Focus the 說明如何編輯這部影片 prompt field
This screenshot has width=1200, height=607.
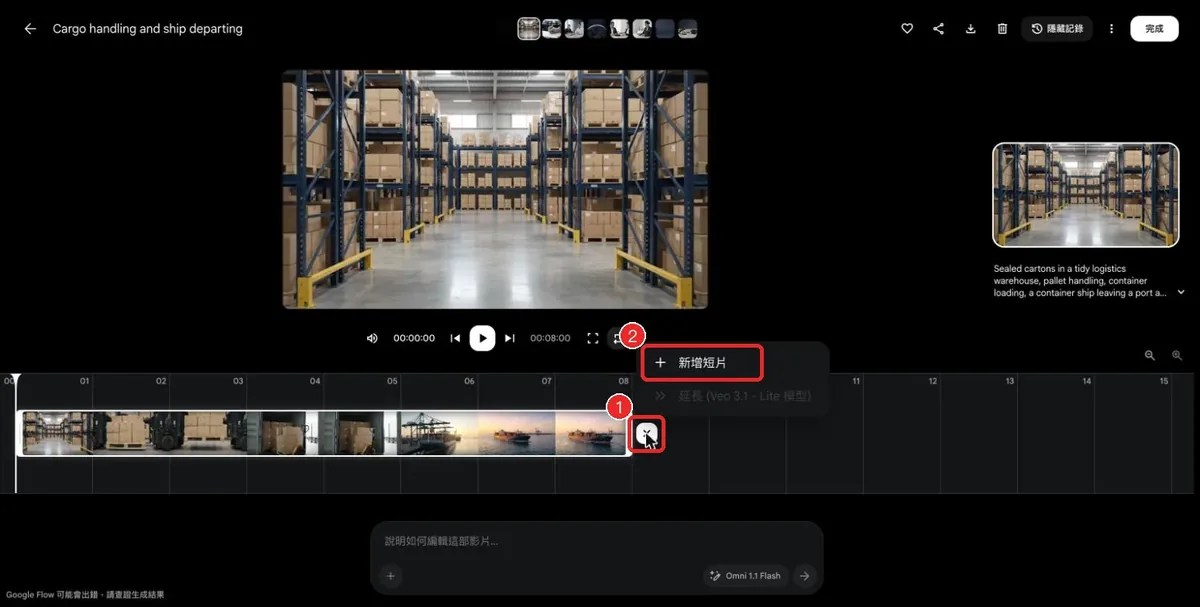tap(597, 541)
